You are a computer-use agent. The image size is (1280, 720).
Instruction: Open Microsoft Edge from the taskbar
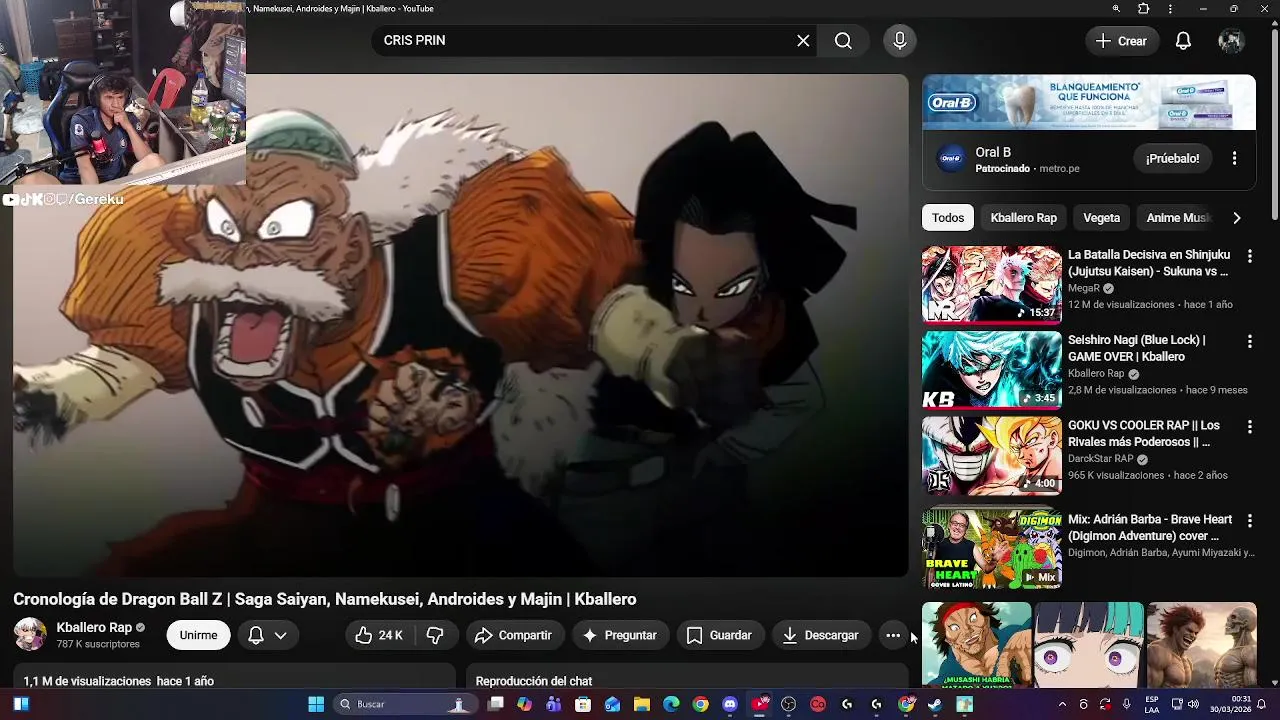tap(671, 704)
